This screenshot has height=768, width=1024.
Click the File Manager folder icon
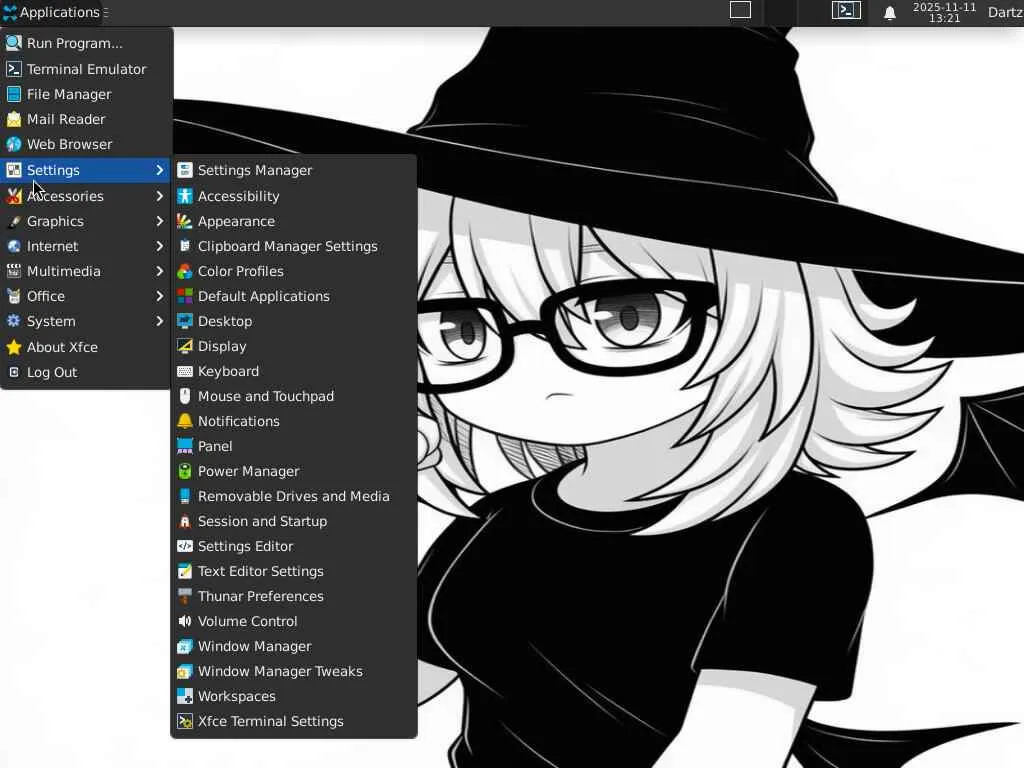(x=14, y=94)
